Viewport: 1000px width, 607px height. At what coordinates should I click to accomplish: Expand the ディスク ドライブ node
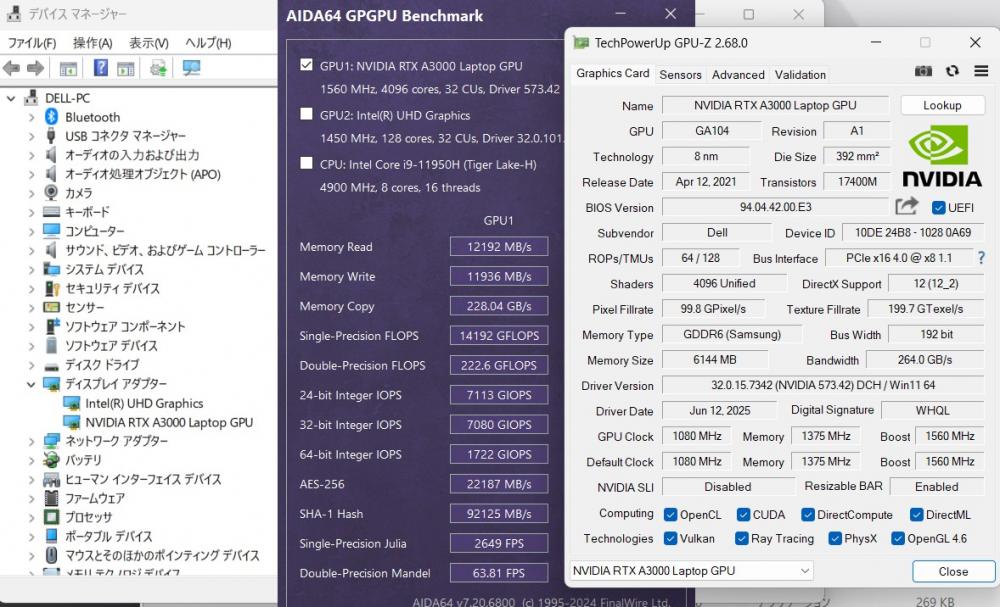[x=31, y=365]
